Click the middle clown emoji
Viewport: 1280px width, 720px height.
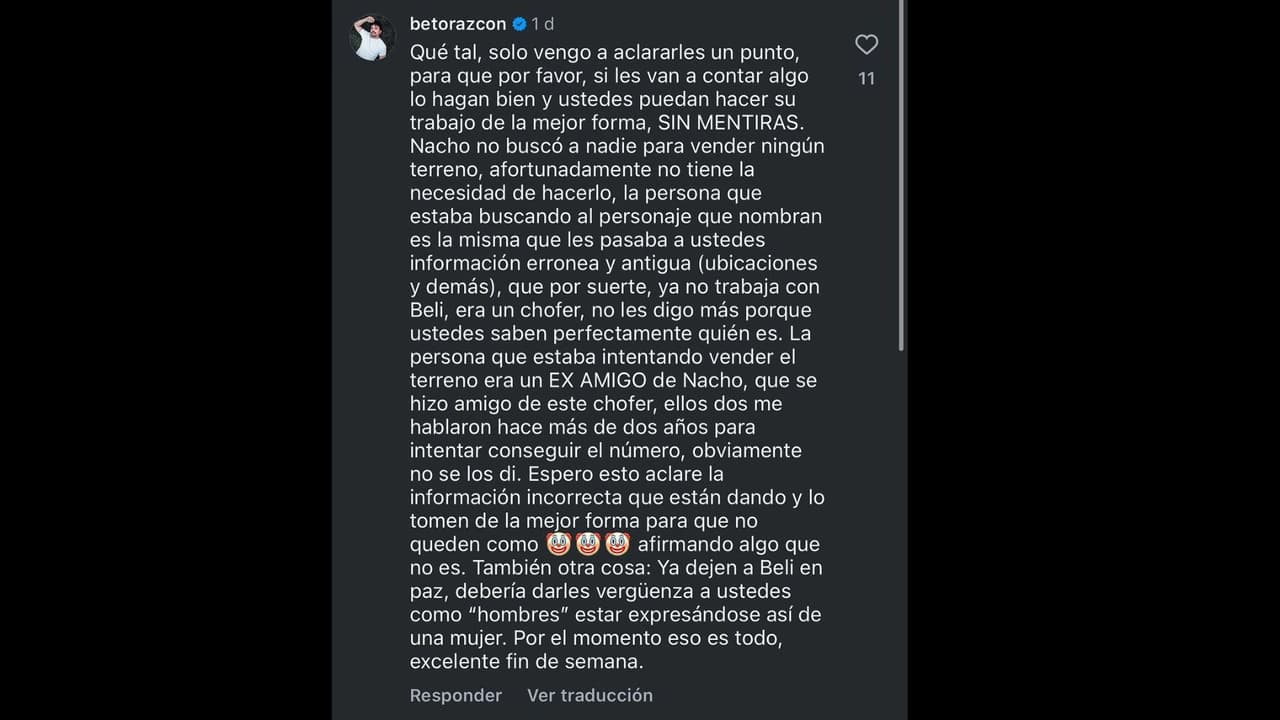tap(587, 543)
